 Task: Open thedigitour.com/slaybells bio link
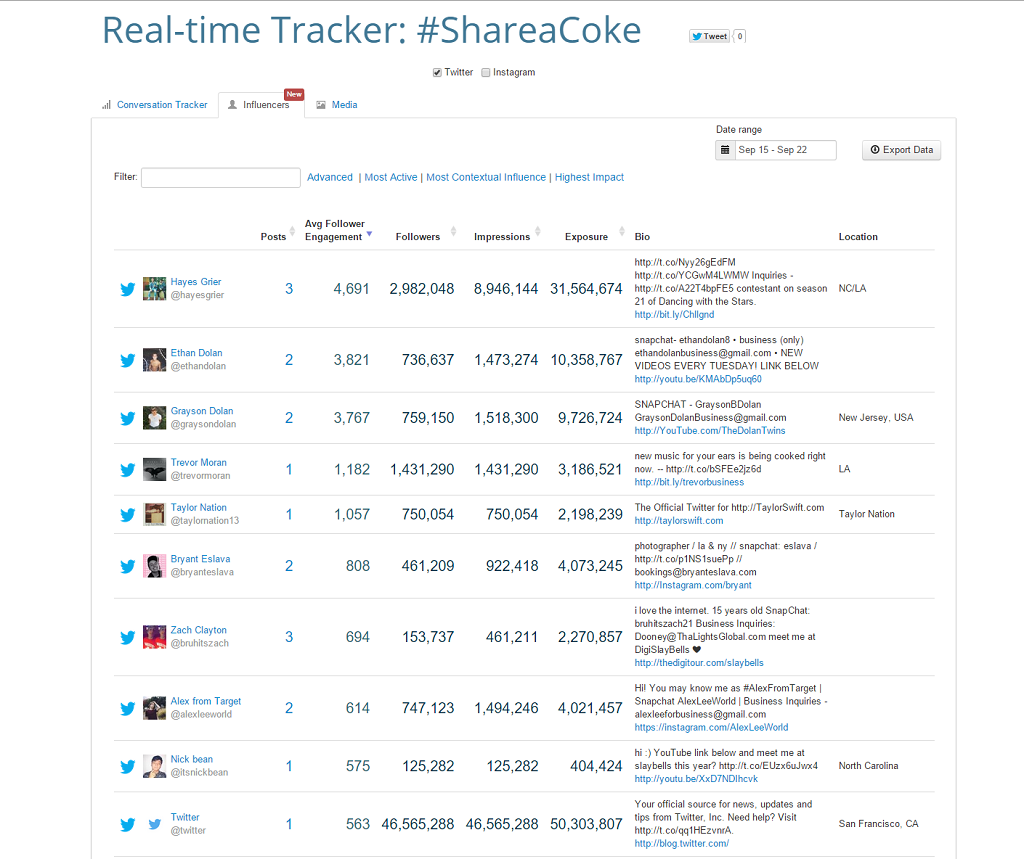699,664
